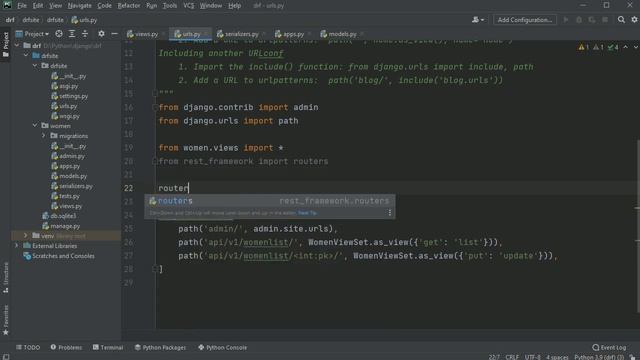Open the Terminal tool window
This screenshot has height=360, width=640.
(108, 347)
